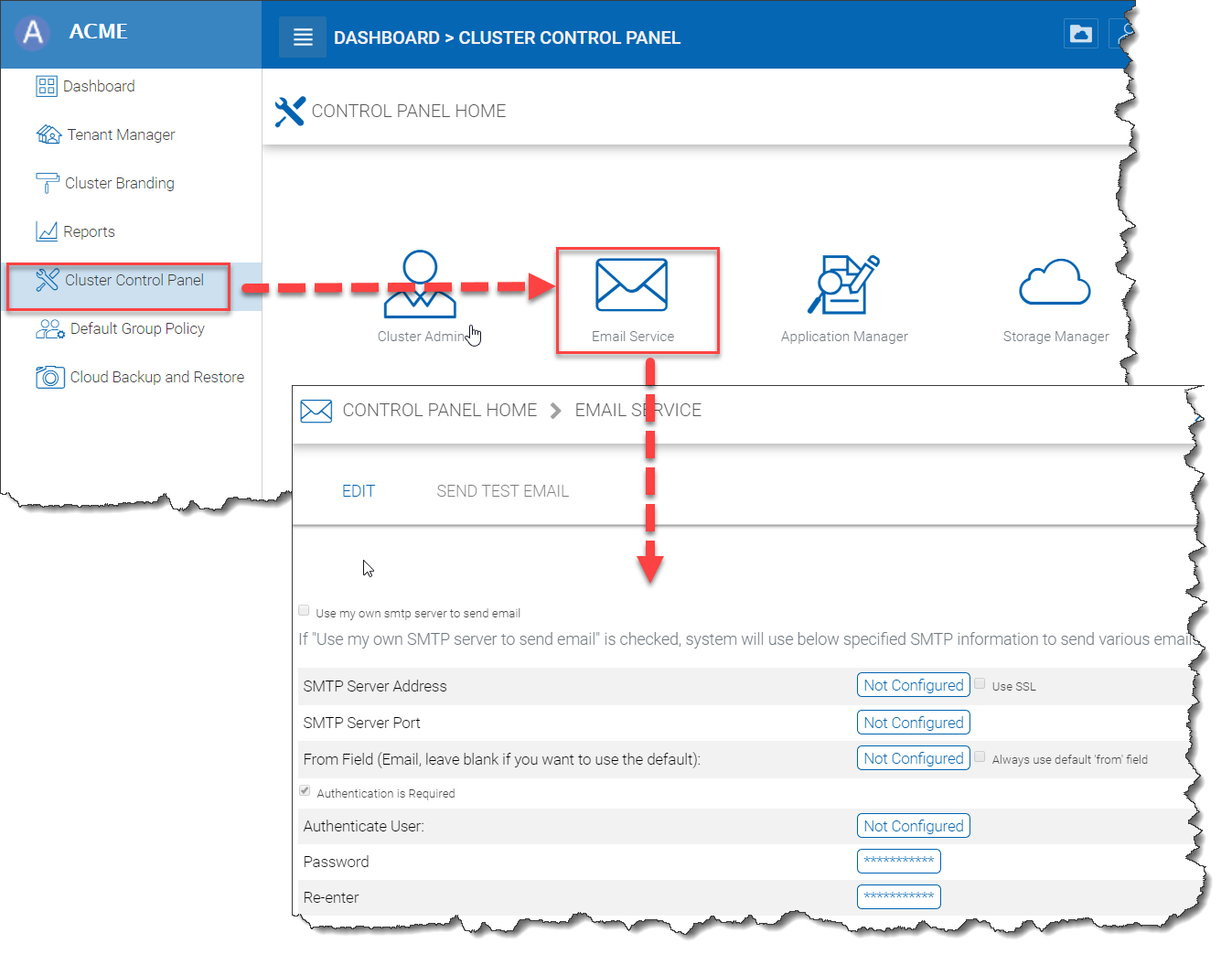
Task: Open the Cluster Admin person icon
Action: (x=420, y=284)
